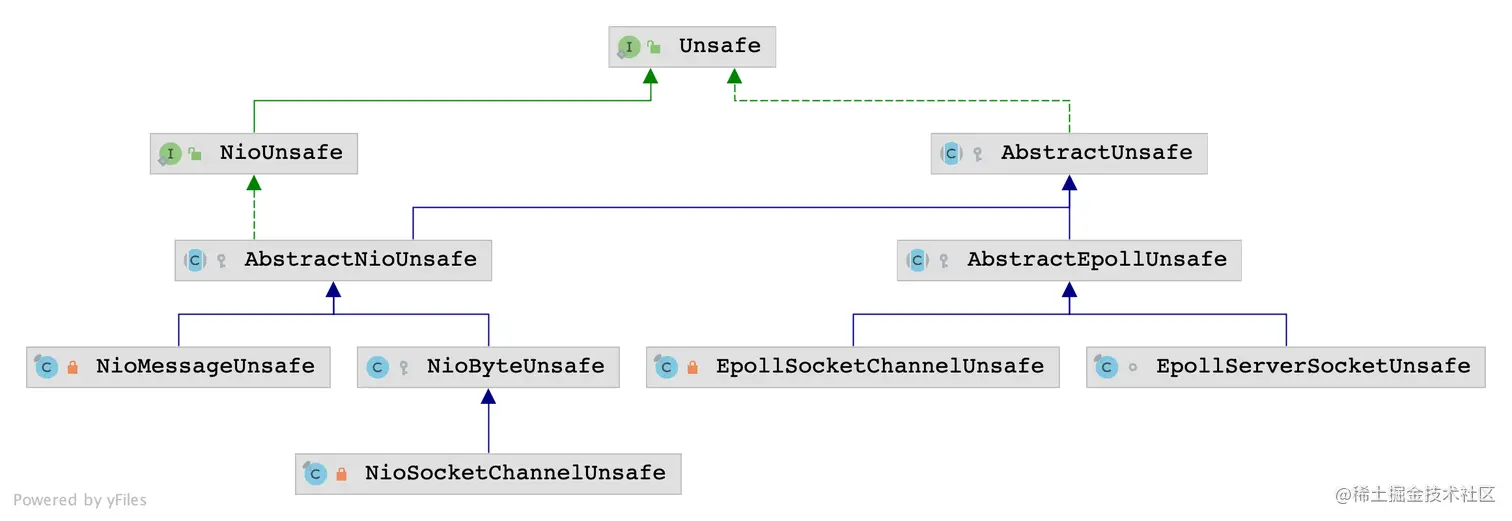Select the AbstractNioUnsafe class label
1512x521 pixels.
pyautogui.click(x=360, y=259)
